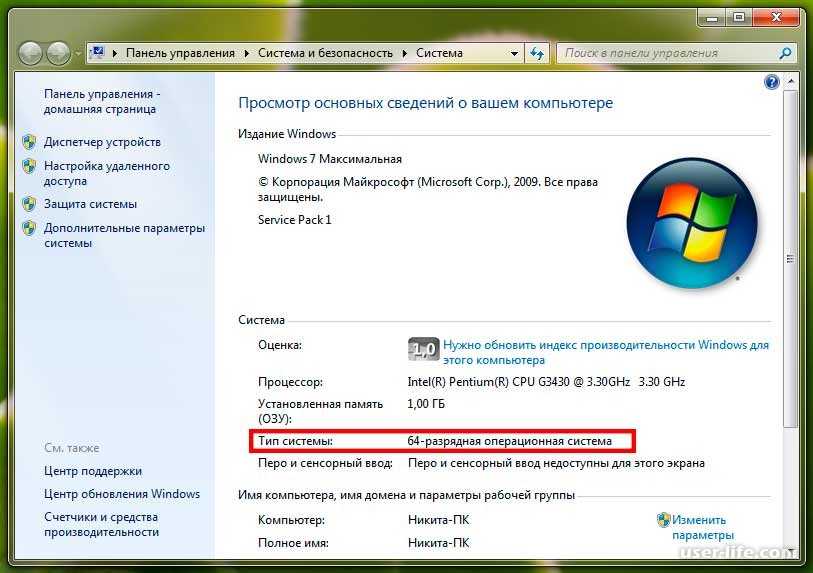Open Диспетчер устройств link
Viewport: 813px width, 573px height.
point(102,142)
